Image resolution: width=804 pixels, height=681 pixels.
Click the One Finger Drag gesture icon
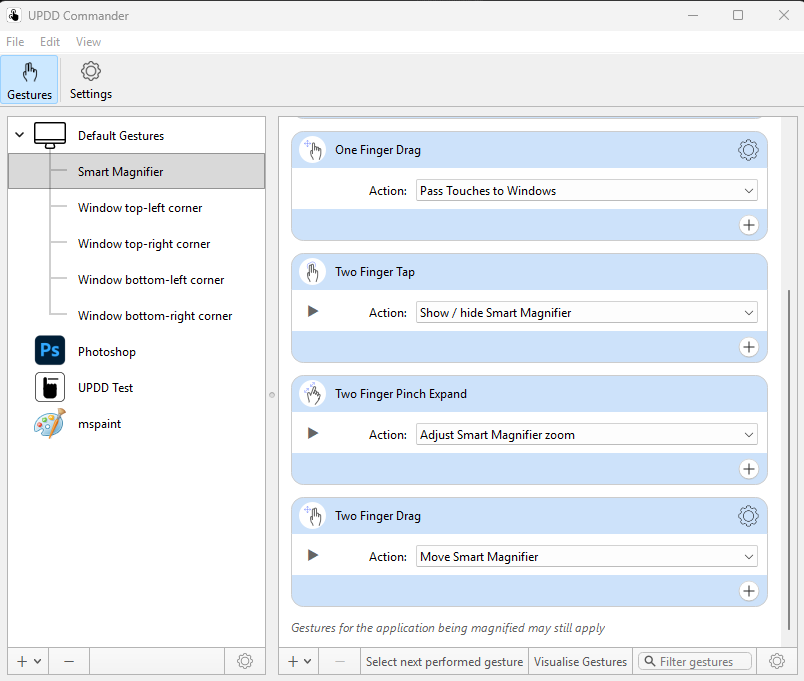click(x=312, y=150)
